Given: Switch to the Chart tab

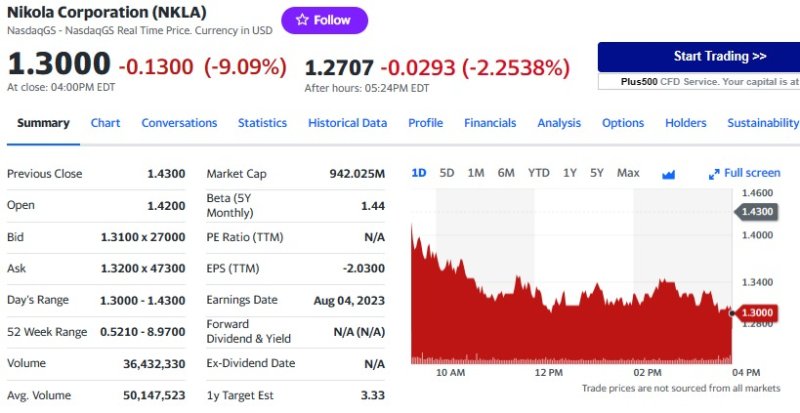Looking at the screenshot, I should (x=105, y=123).
